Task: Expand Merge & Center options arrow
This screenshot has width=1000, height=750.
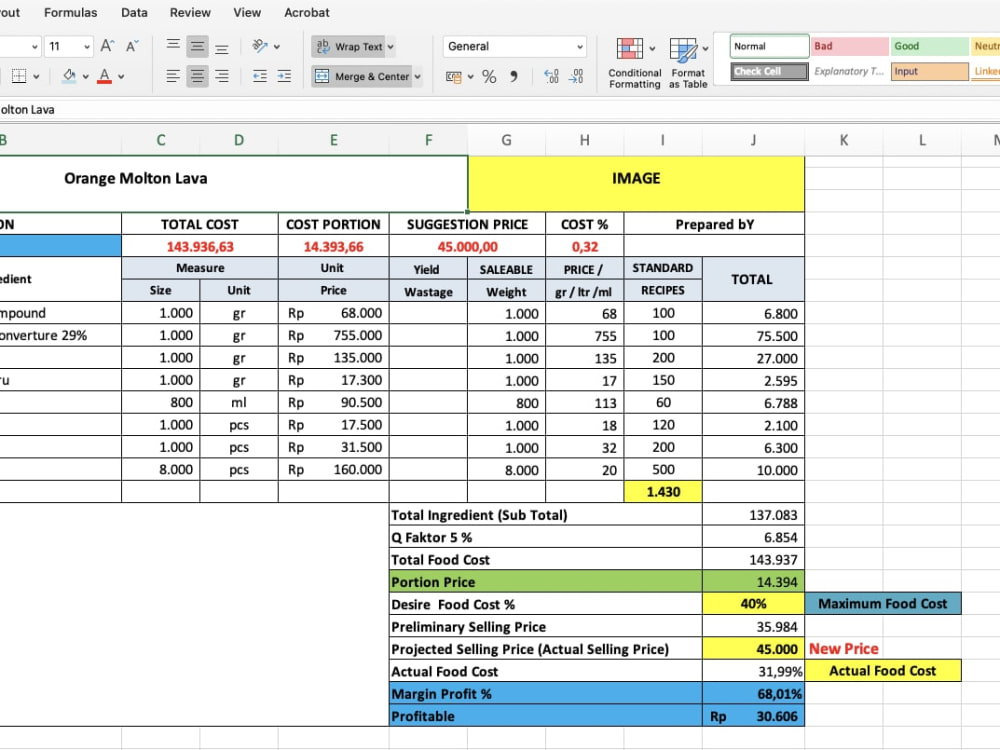Action: [x=418, y=77]
